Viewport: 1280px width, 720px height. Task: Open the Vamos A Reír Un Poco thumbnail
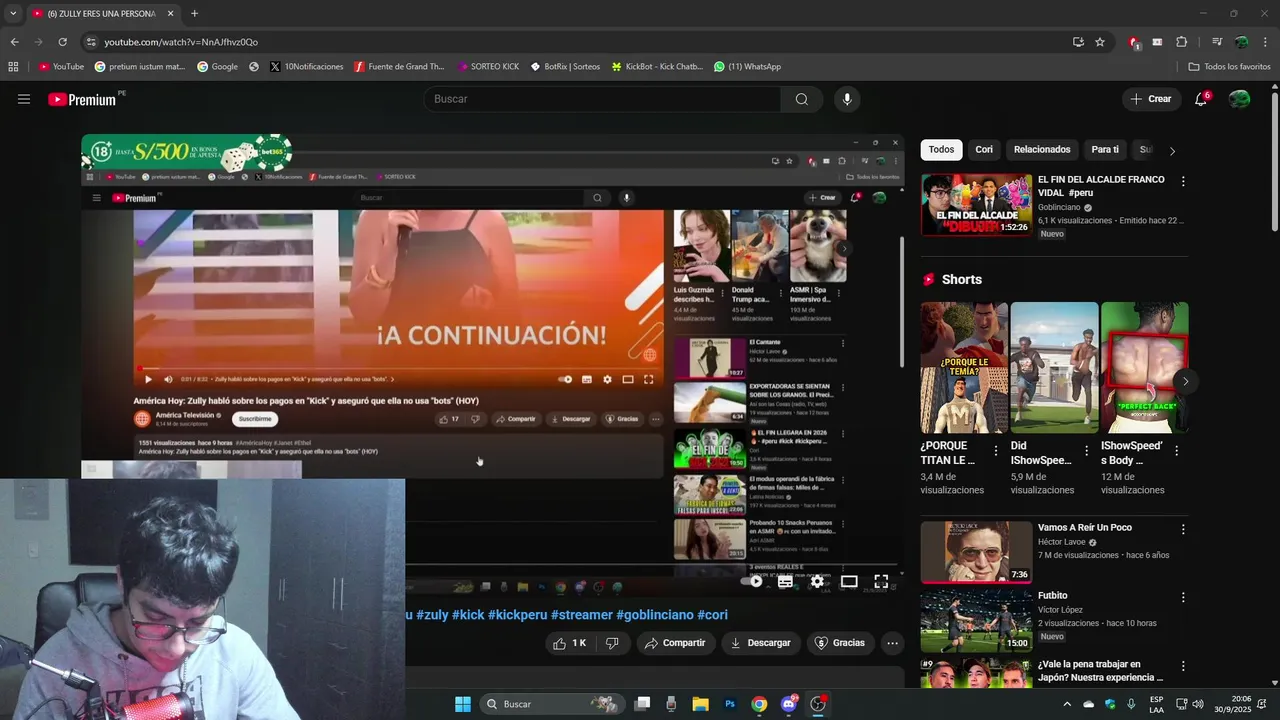976,552
